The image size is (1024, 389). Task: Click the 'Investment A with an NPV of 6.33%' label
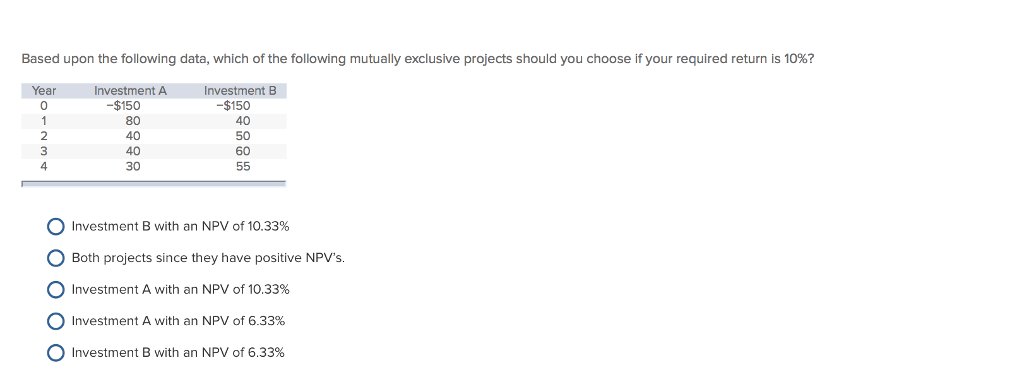pos(178,321)
